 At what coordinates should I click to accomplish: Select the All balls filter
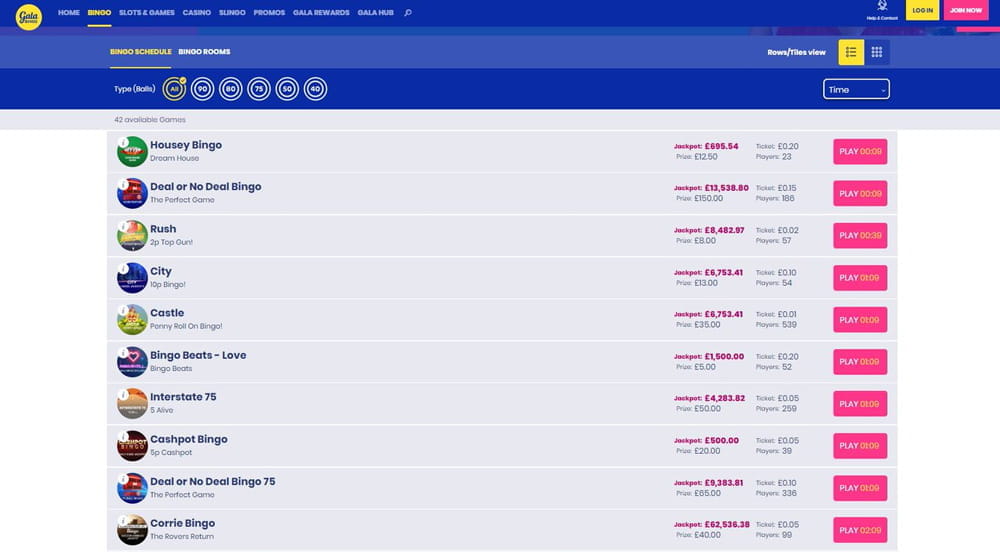point(174,89)
